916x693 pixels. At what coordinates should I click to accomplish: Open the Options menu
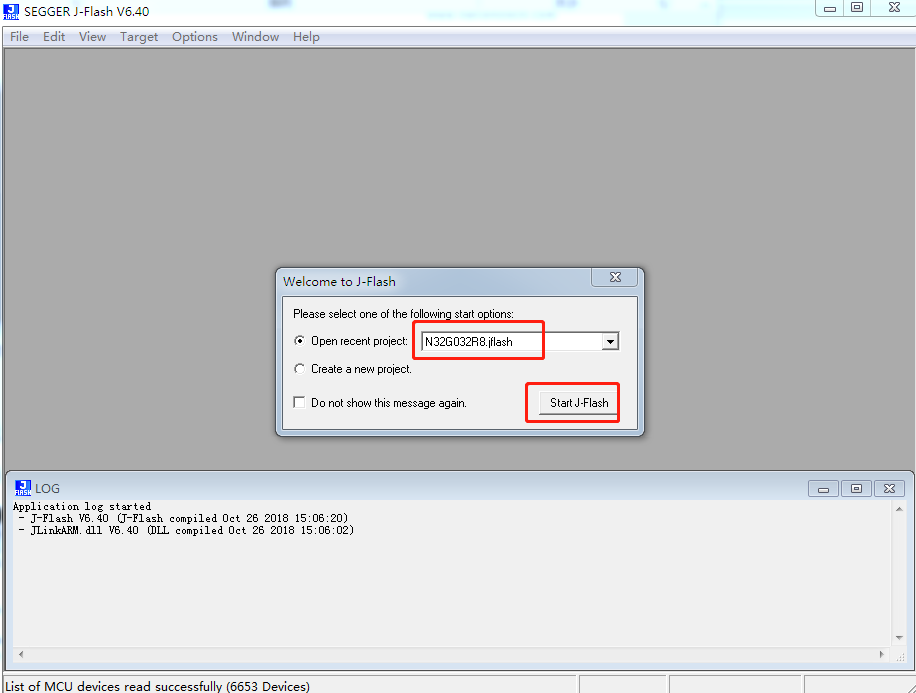click(x=195, y=37)
